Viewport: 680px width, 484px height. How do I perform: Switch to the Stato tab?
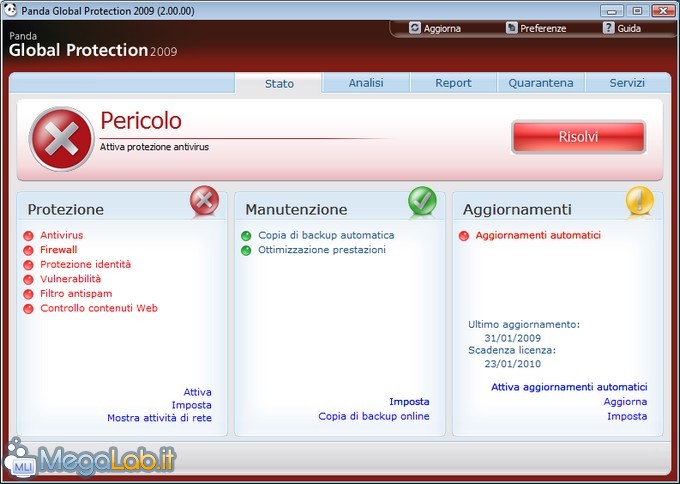[x=279, y=83]
